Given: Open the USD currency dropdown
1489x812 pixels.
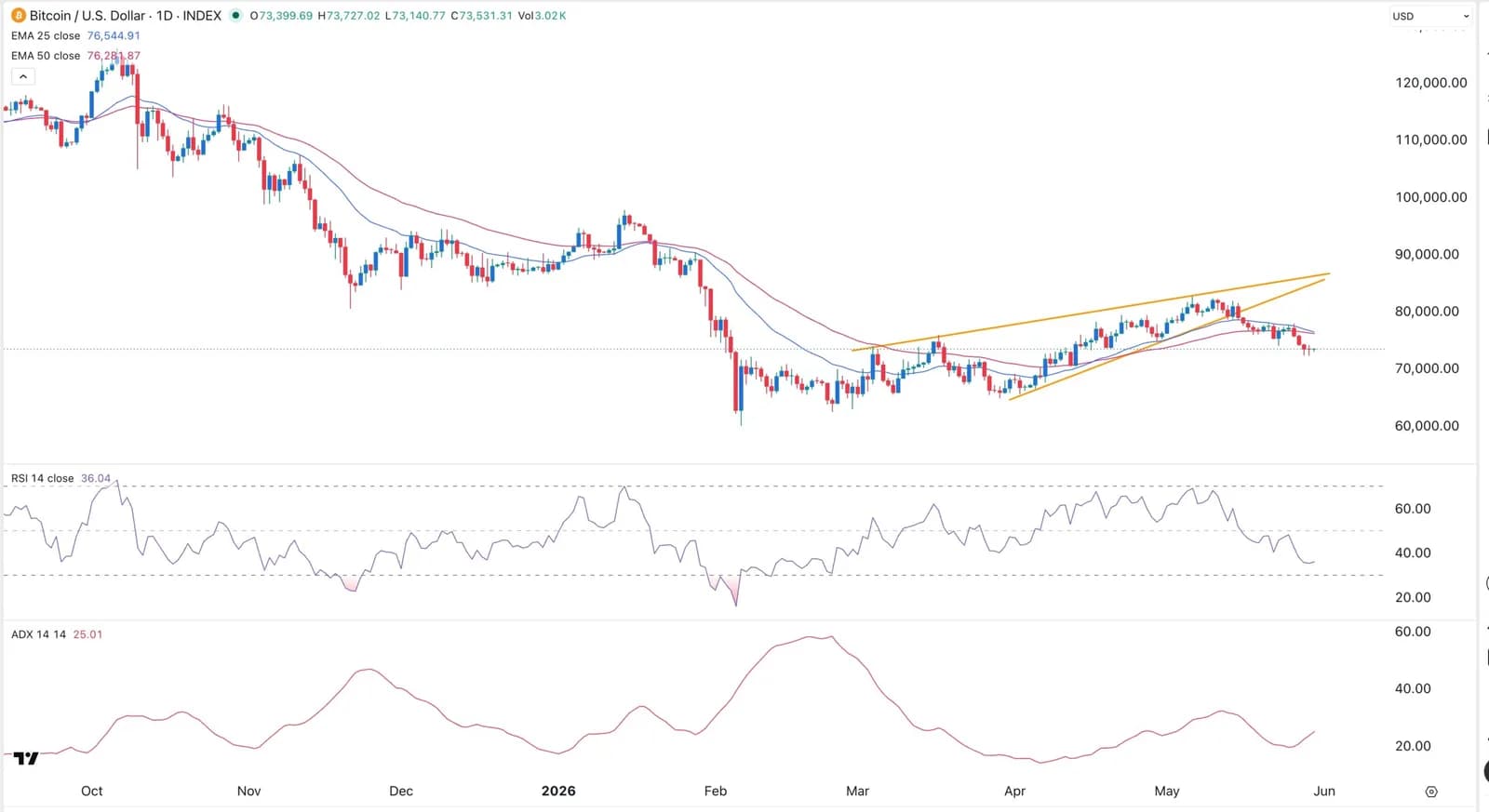Looking at the screenshot, I should tap(1431, 16).
